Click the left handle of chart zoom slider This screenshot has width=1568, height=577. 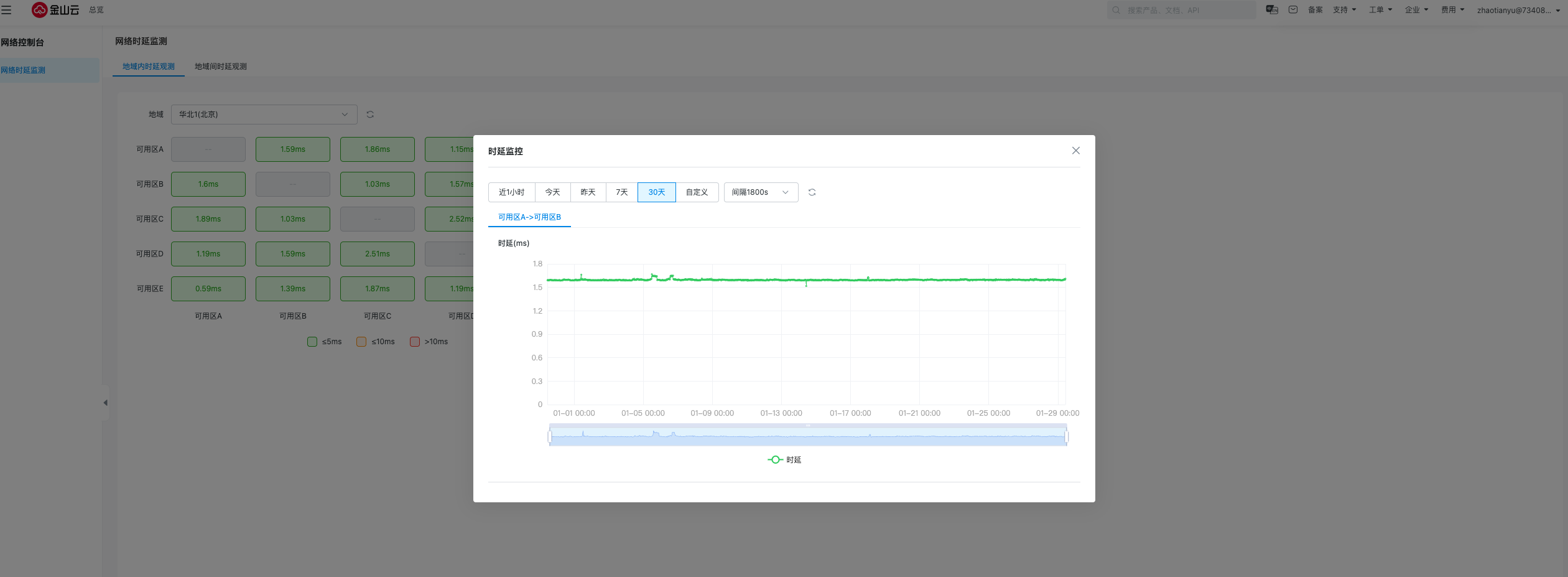click(550, 437)
